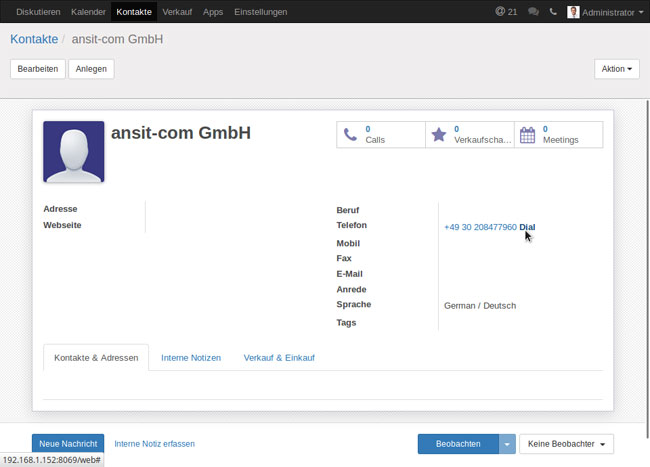Click the Dial link next to phone number
This screenshot has height=467, width=650.
pos(527,227)
